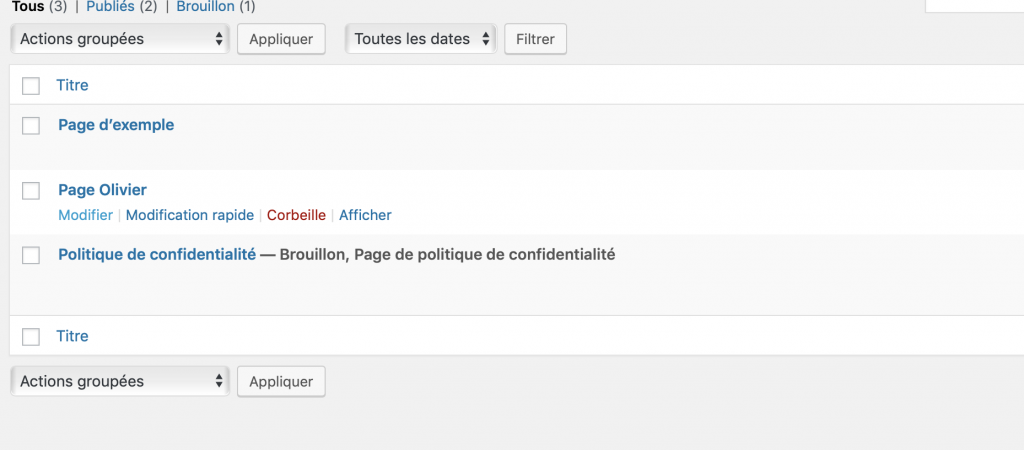This screenshot has width=1024, height=450.
Task: Click Afficher under Page Olivier
Action: point(365,215)
